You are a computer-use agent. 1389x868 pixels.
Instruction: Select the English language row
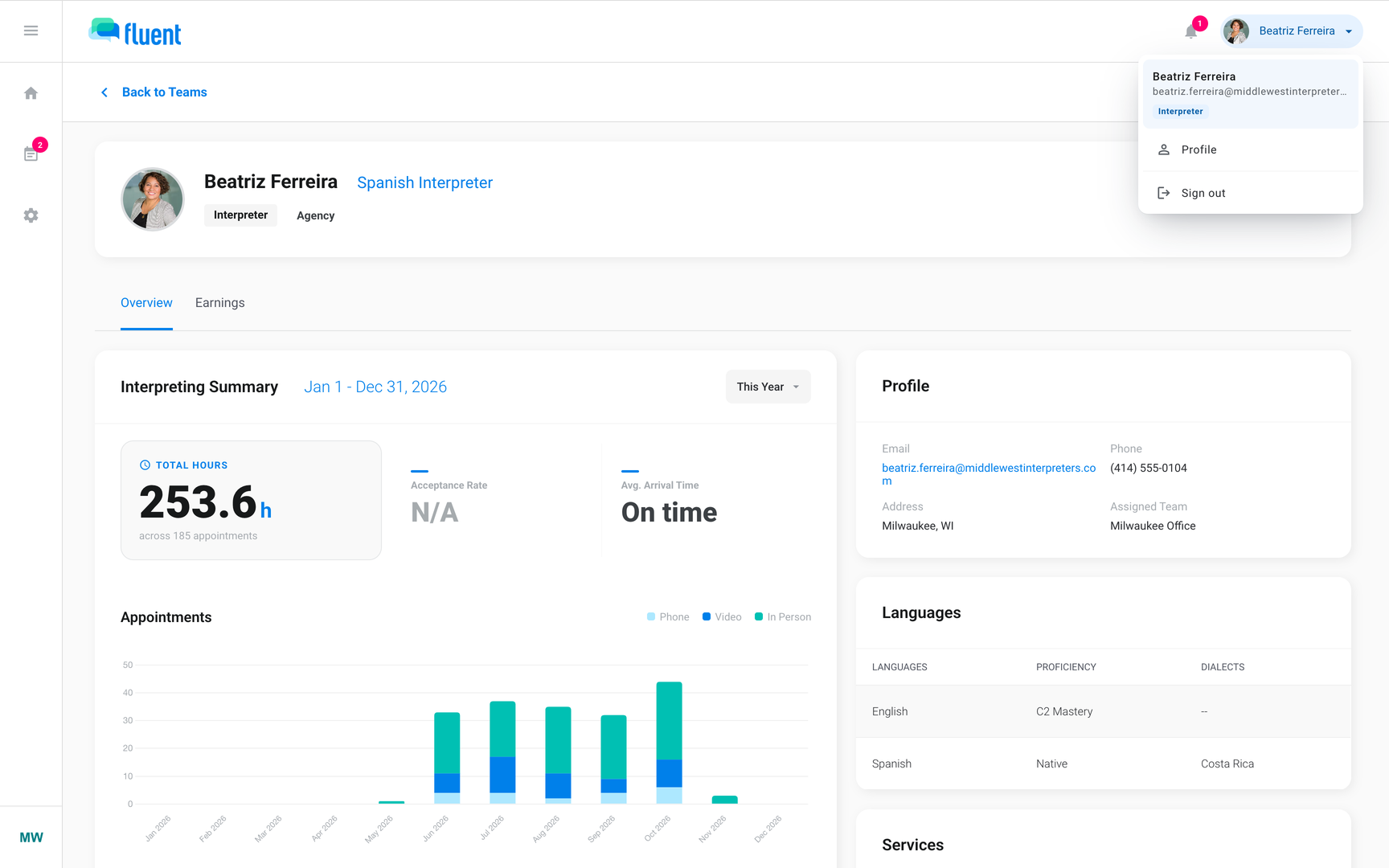[1104, 711]
